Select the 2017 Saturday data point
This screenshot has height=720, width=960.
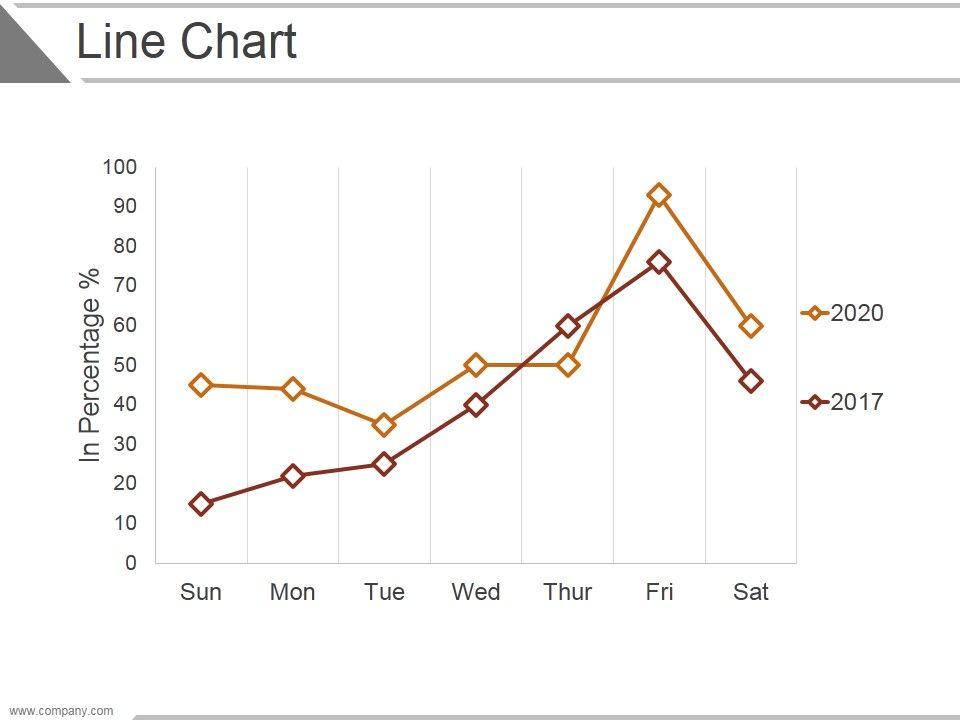click(751, 381)
